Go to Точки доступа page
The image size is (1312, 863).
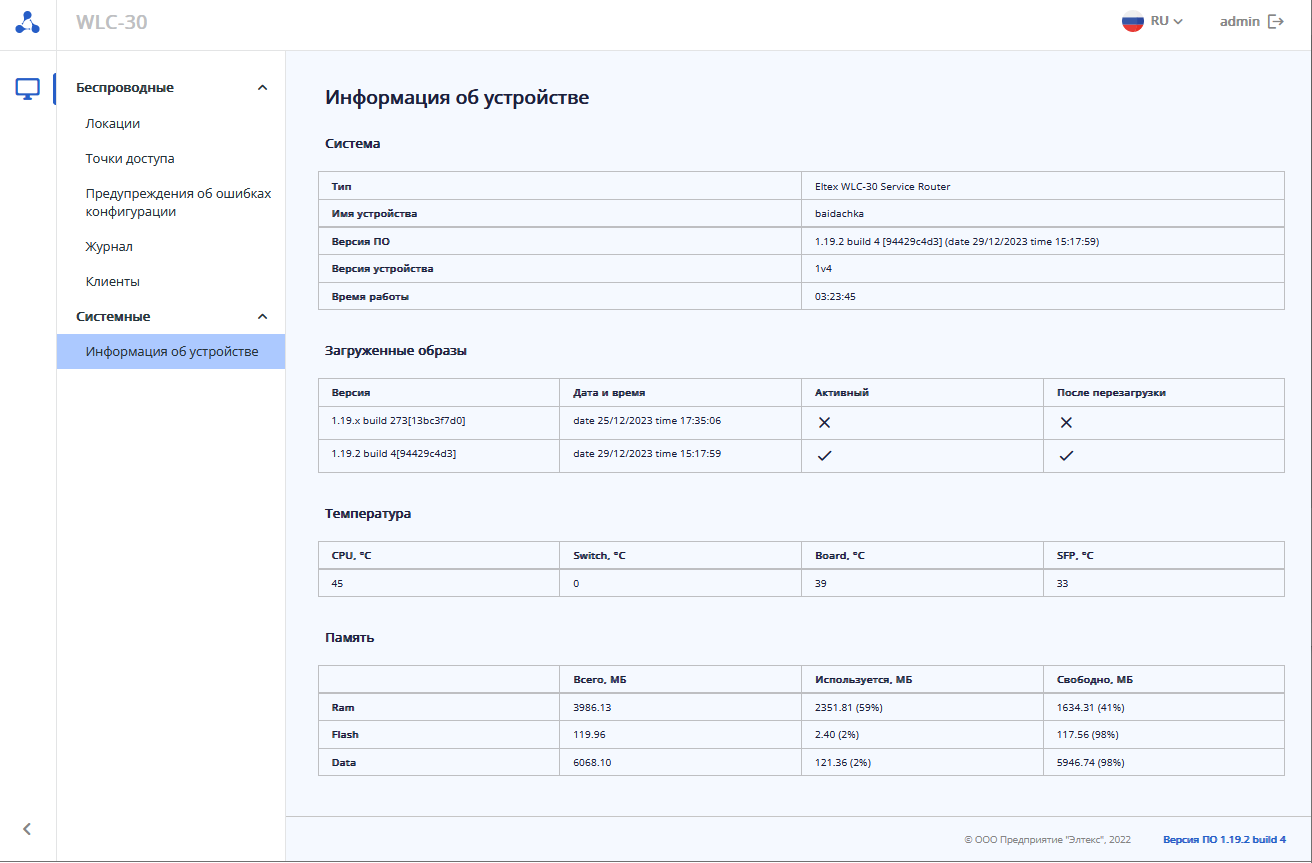point(130,159)
